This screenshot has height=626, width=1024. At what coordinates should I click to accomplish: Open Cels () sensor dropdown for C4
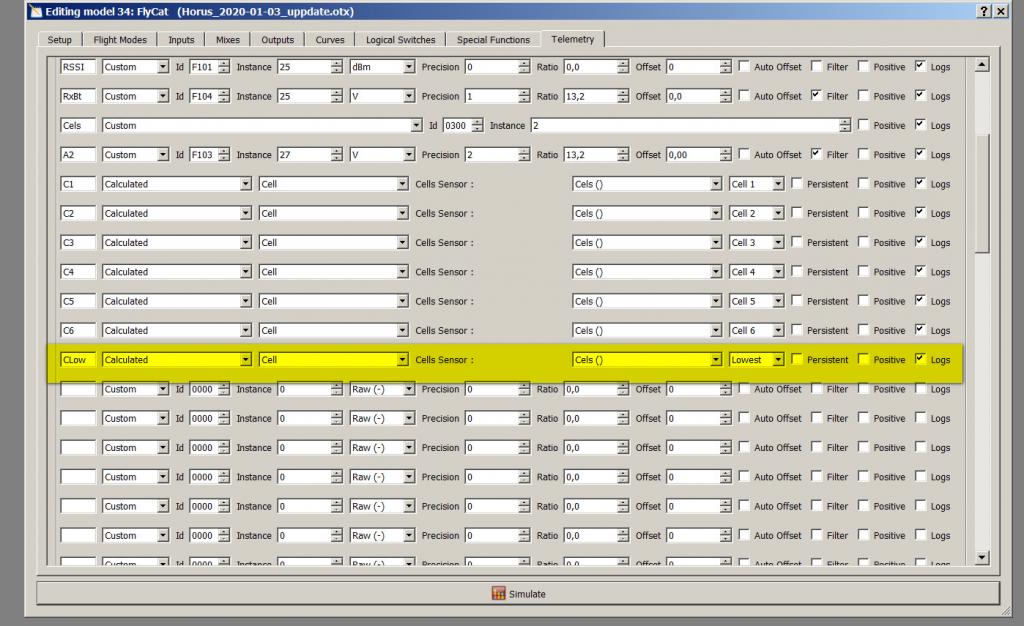[x=646, y=272]
